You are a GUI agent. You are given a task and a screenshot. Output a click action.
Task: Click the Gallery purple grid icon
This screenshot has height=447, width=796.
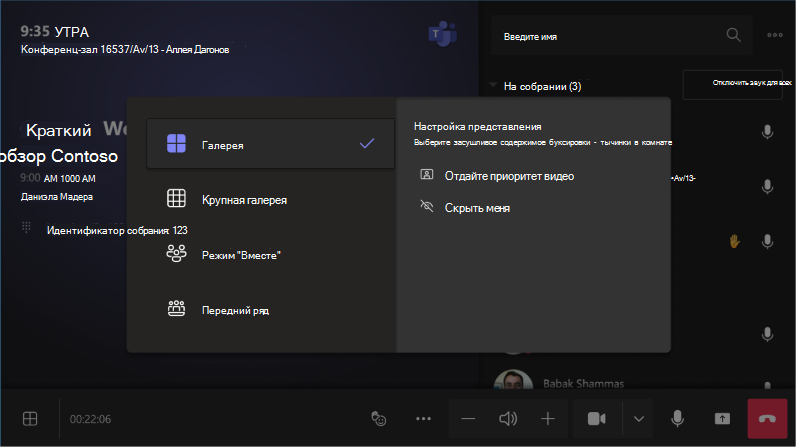click(176, 144)
